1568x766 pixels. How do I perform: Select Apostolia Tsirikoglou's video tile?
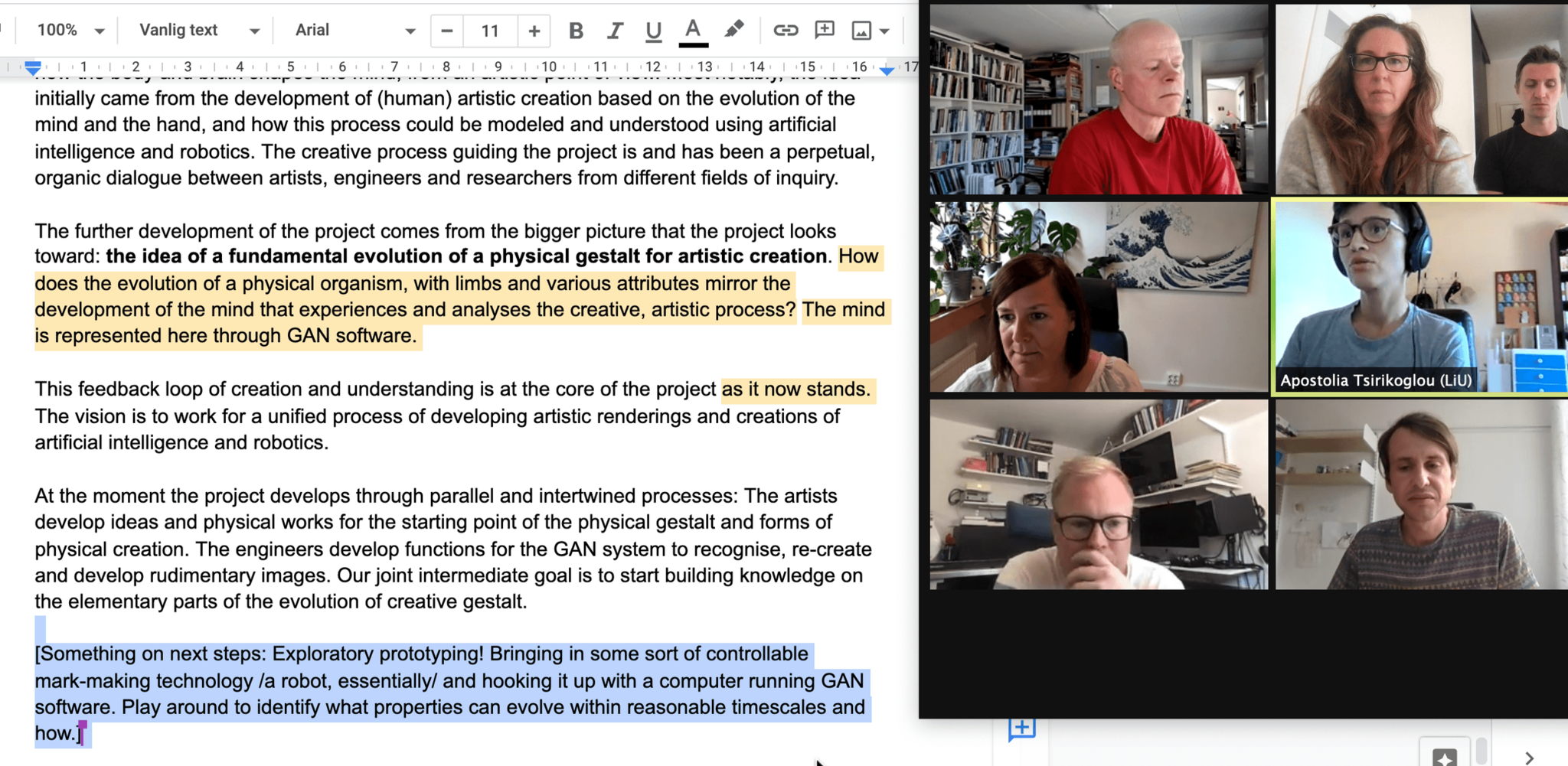(x=1420, y=297)
